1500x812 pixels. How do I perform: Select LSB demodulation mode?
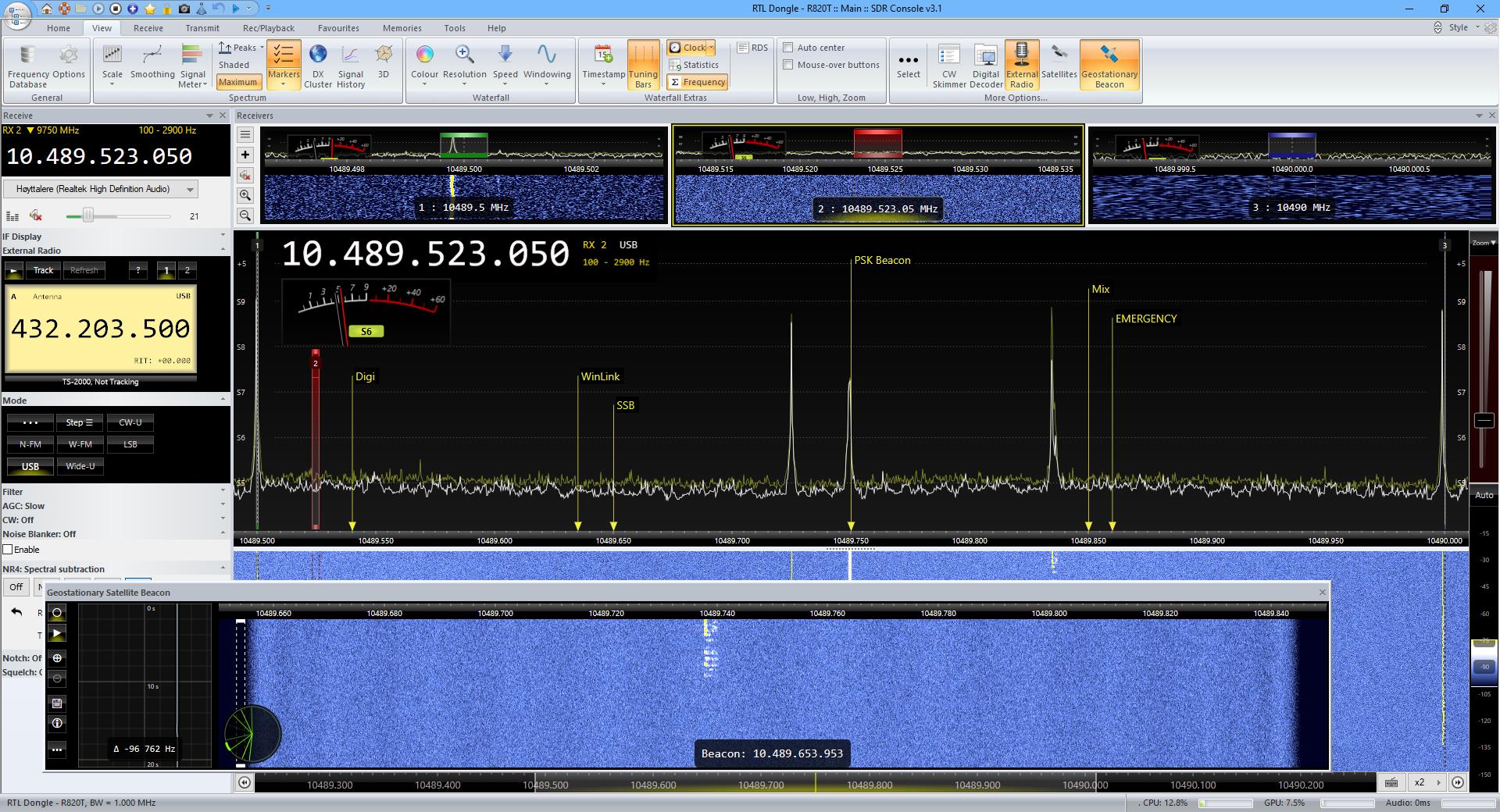pyautogui.click(x=130, y=444)
